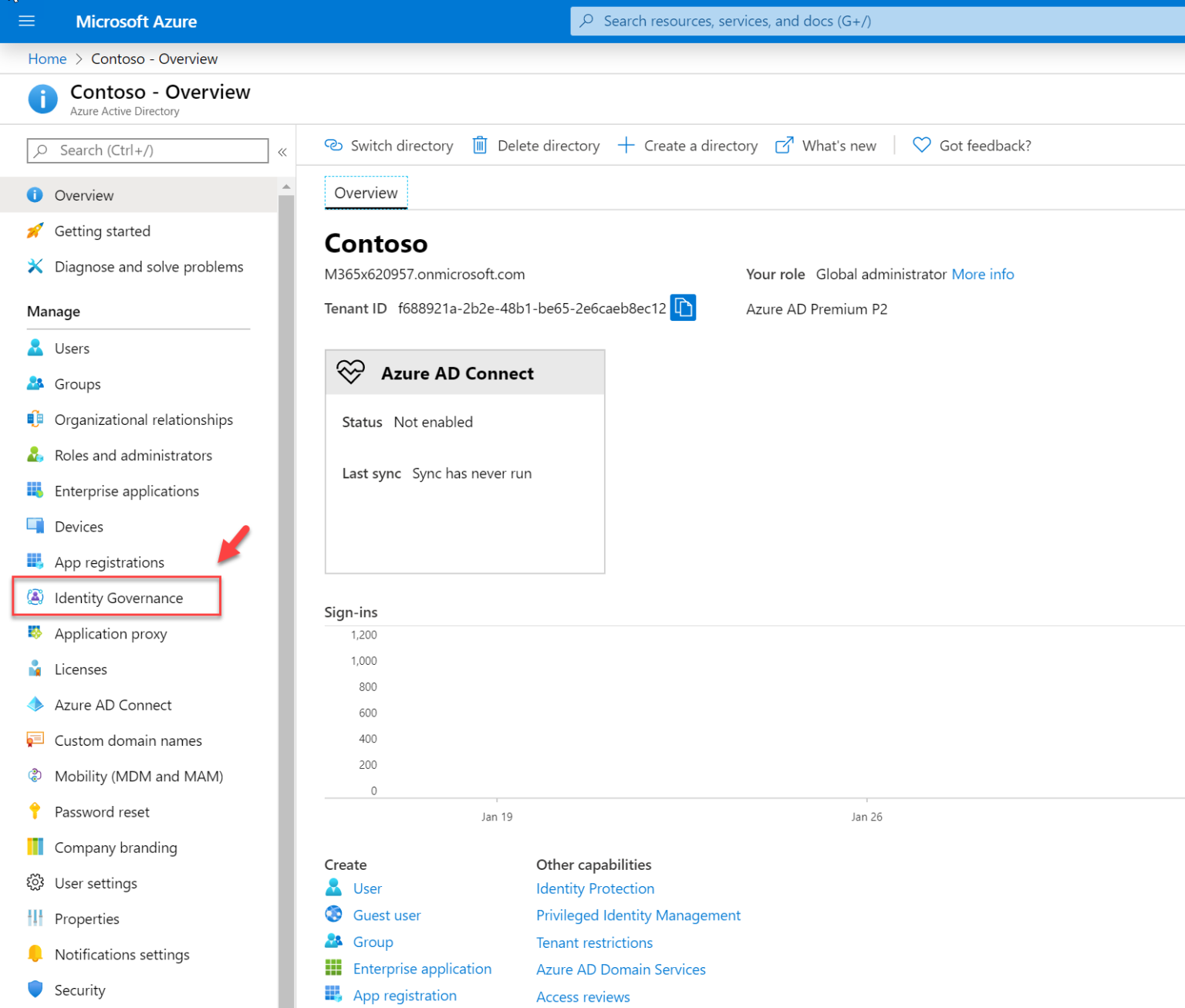Focus the top resources search bar
Screen dimensions: 1185x1008
coord(877,21)
